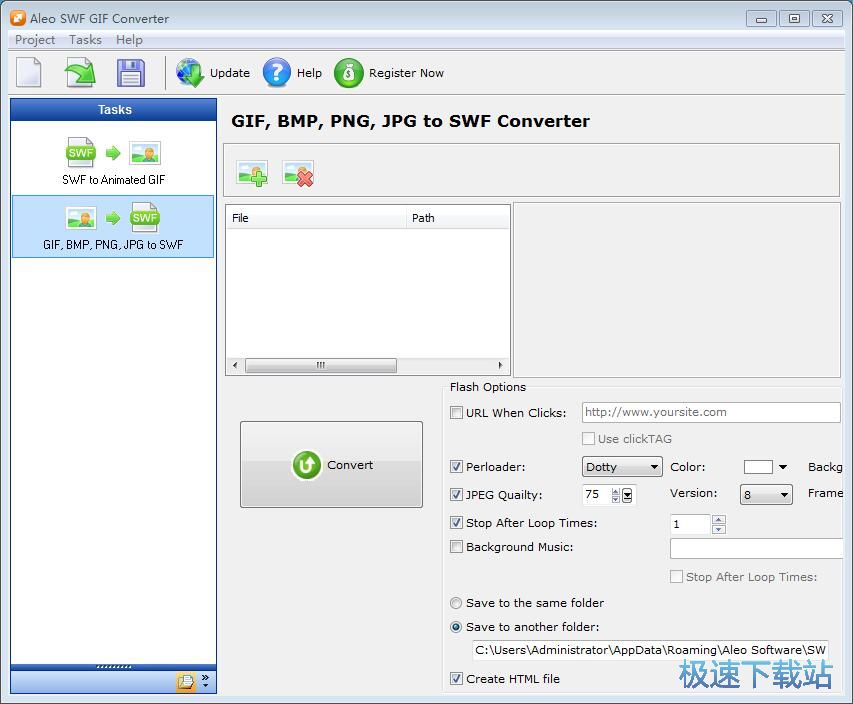Click the file list scroll right arrow
Screen dimensions: 853x704
(500, 365)
